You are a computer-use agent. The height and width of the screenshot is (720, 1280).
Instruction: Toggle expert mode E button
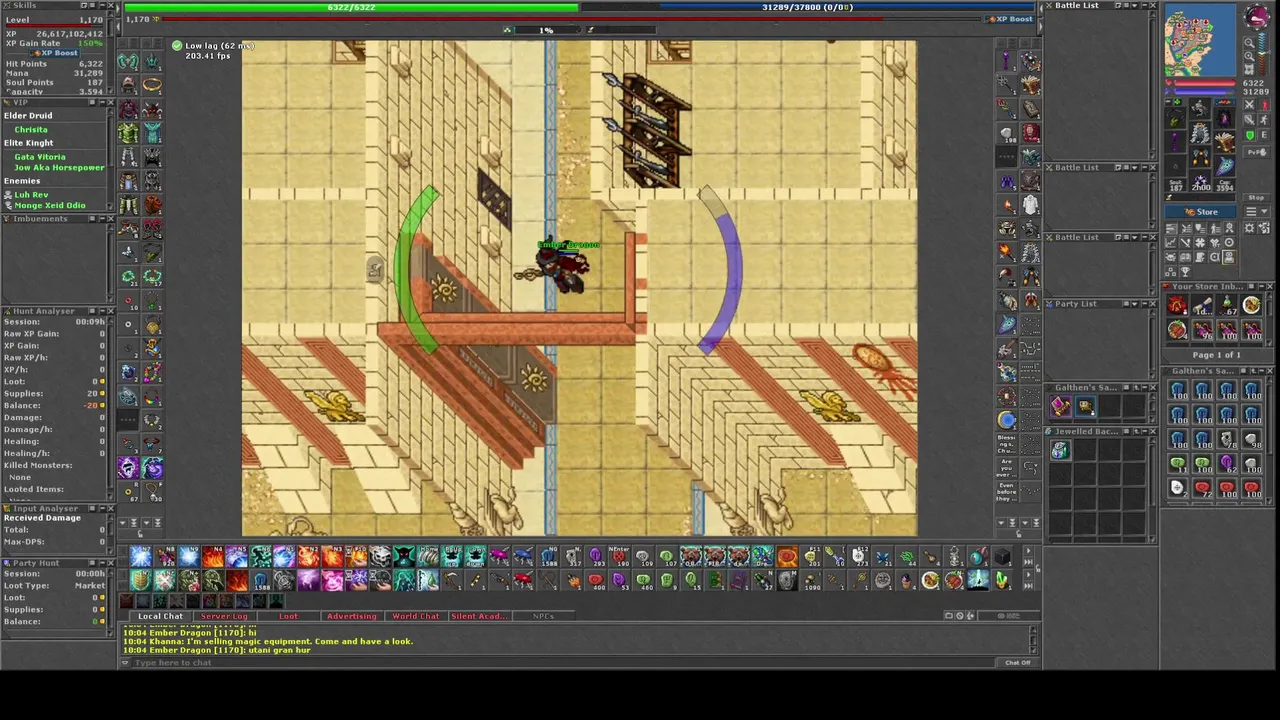coord(1262,136)
